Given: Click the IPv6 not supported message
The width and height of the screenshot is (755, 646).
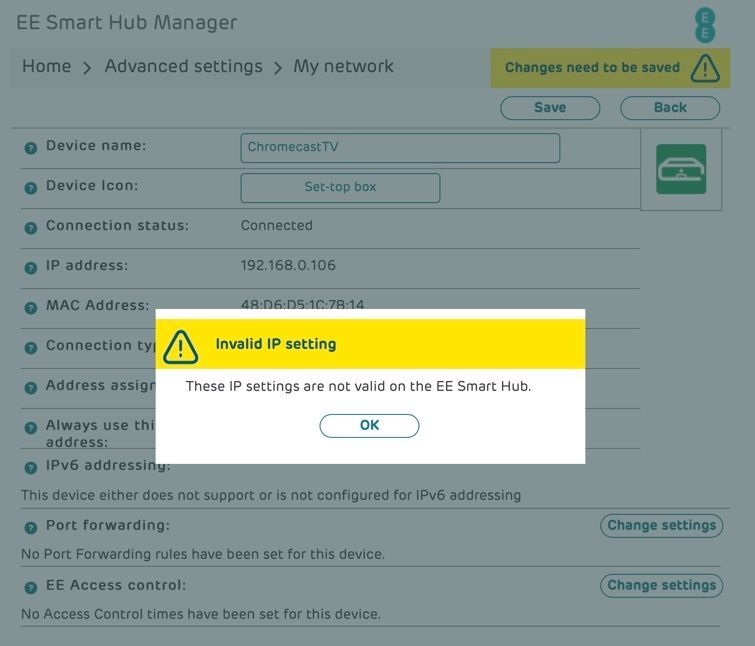Looking at the screenshot, I should (271, 495).
